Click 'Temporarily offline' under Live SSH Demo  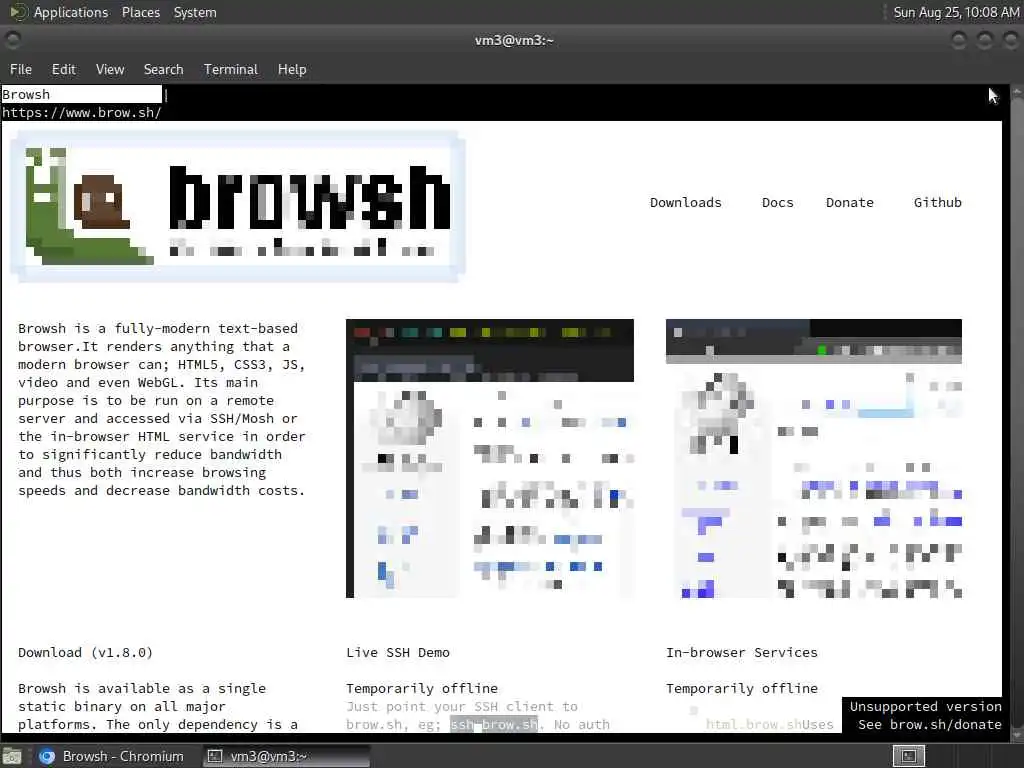422,688
